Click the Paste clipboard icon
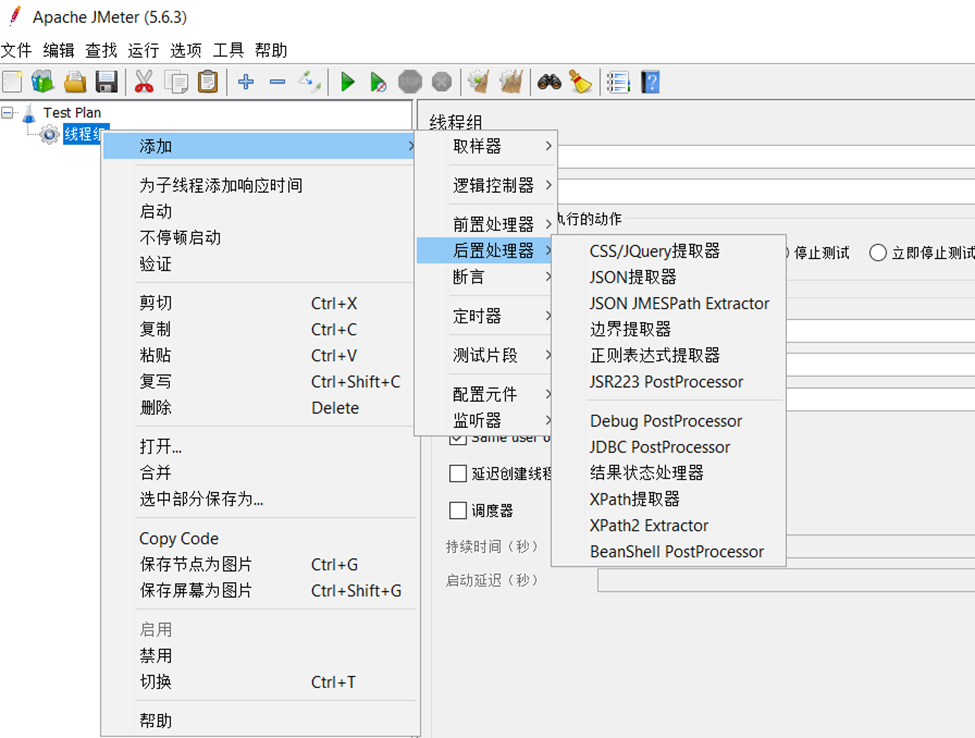 (x=208, y=81)
